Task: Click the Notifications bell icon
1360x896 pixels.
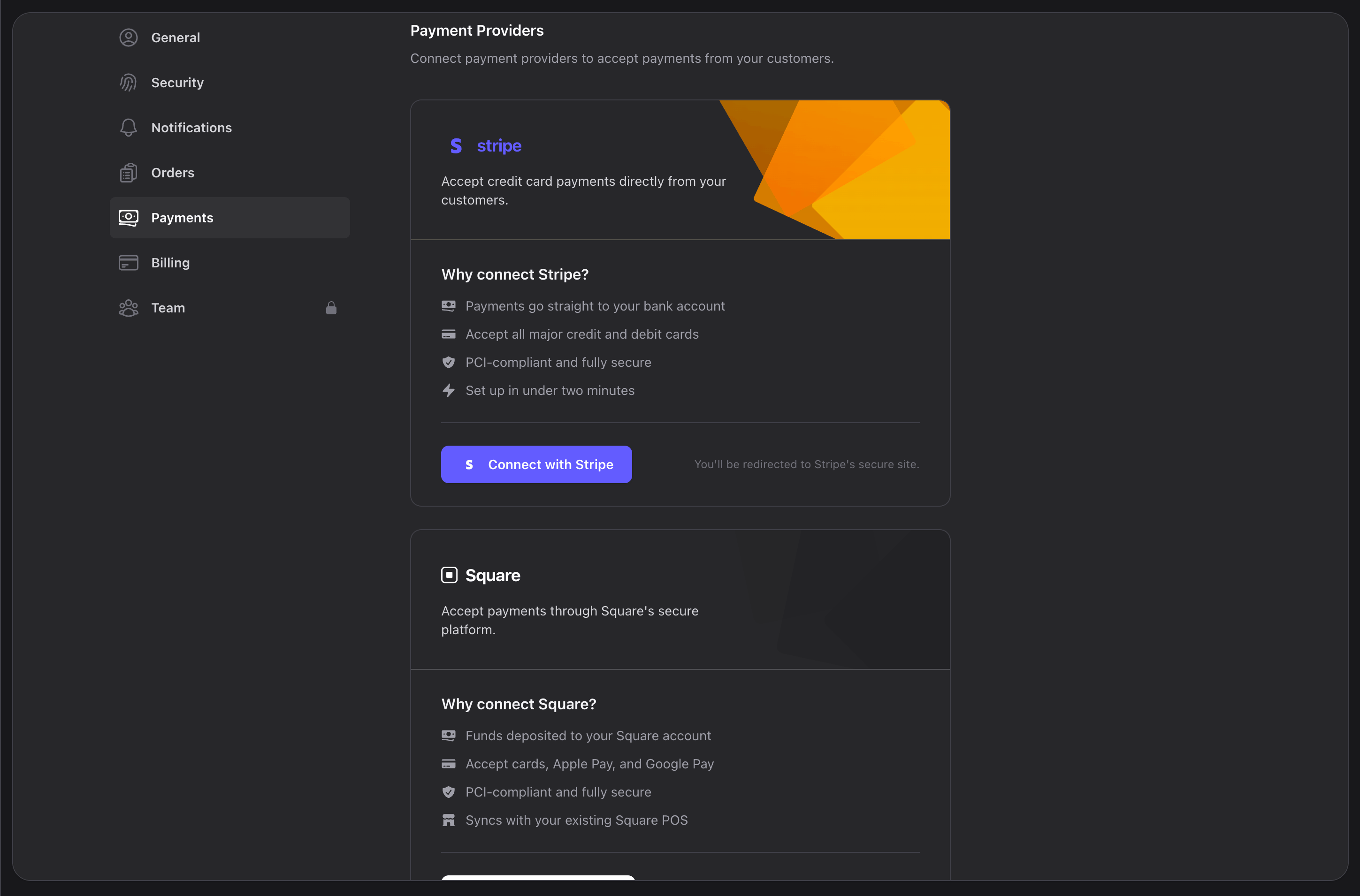Action: (128, 128)
